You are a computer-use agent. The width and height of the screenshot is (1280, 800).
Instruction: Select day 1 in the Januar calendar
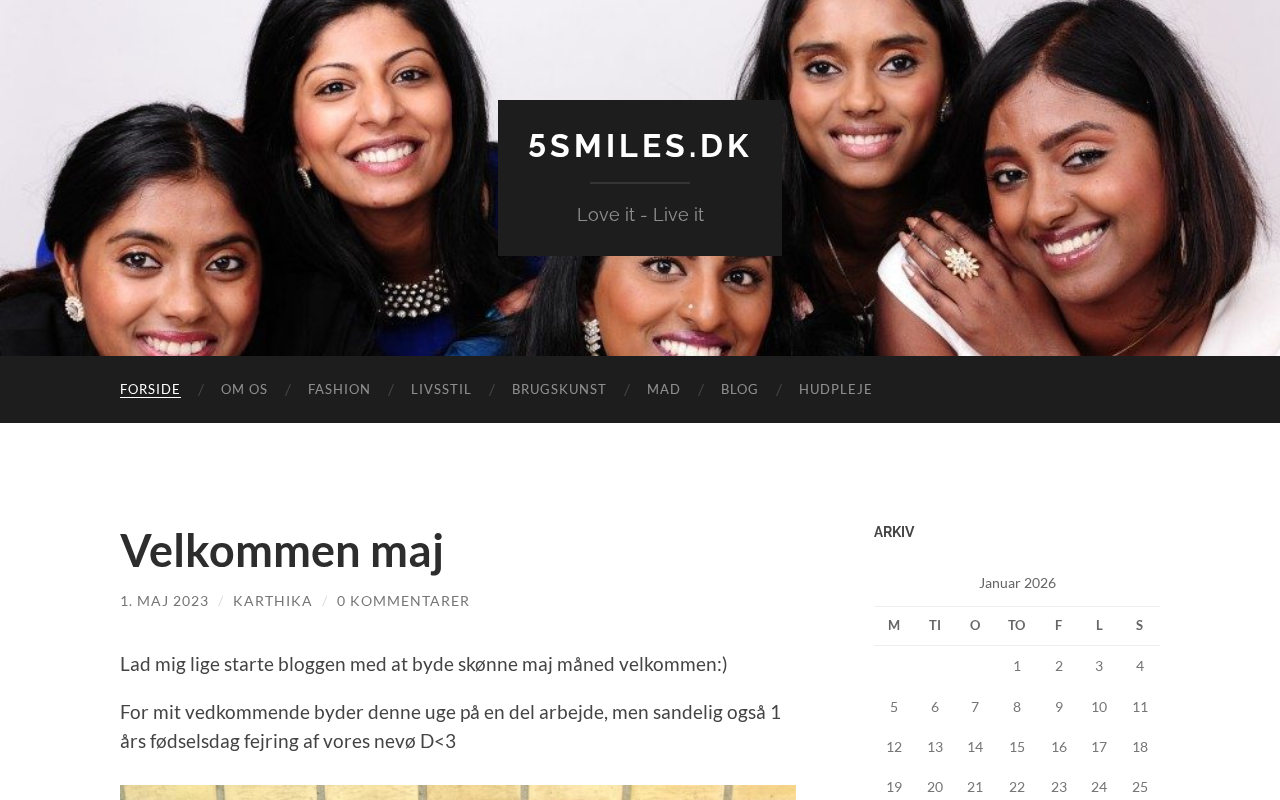[x=1017, y=666]
